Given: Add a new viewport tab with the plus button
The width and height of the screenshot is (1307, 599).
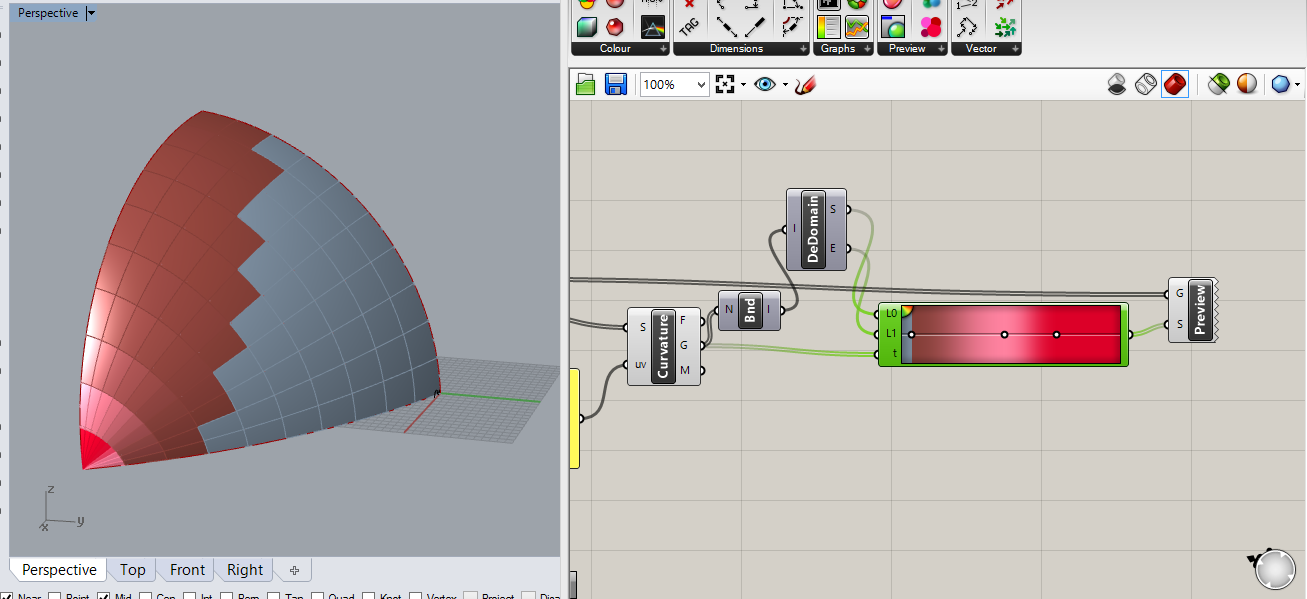Looking at the screenshot, I should (x=293, y=569).
